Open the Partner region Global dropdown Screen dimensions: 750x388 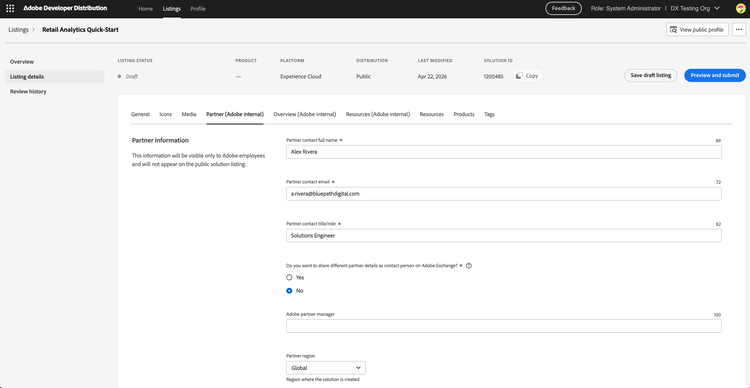[326, 368]
